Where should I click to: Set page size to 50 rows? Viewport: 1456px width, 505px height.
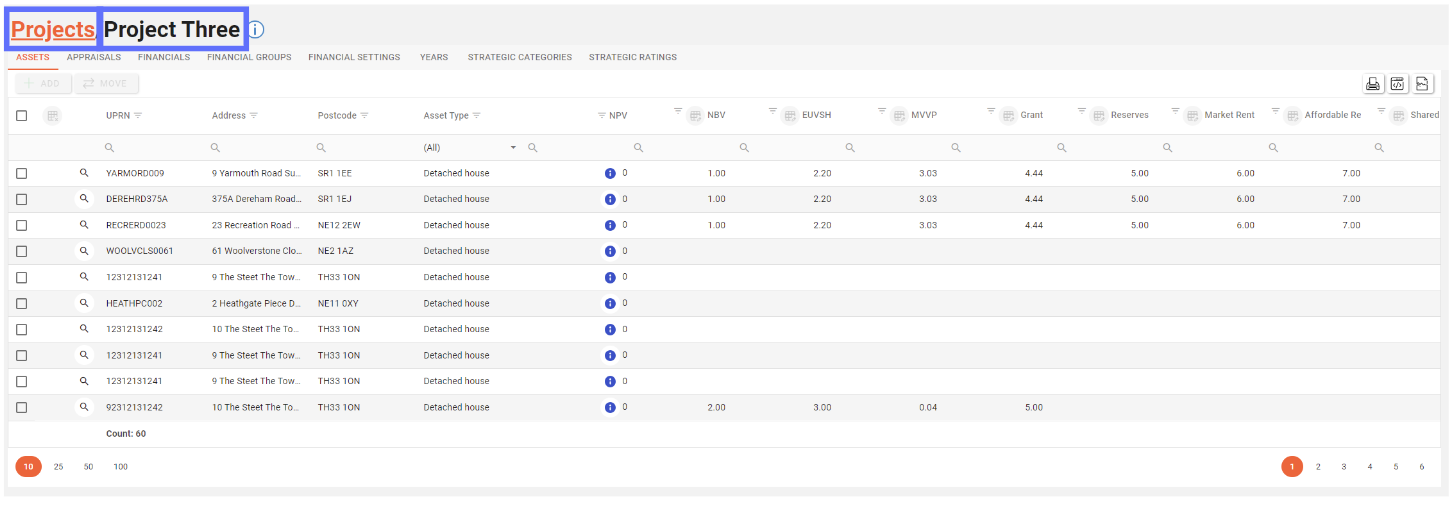click(x=88, y=467)
